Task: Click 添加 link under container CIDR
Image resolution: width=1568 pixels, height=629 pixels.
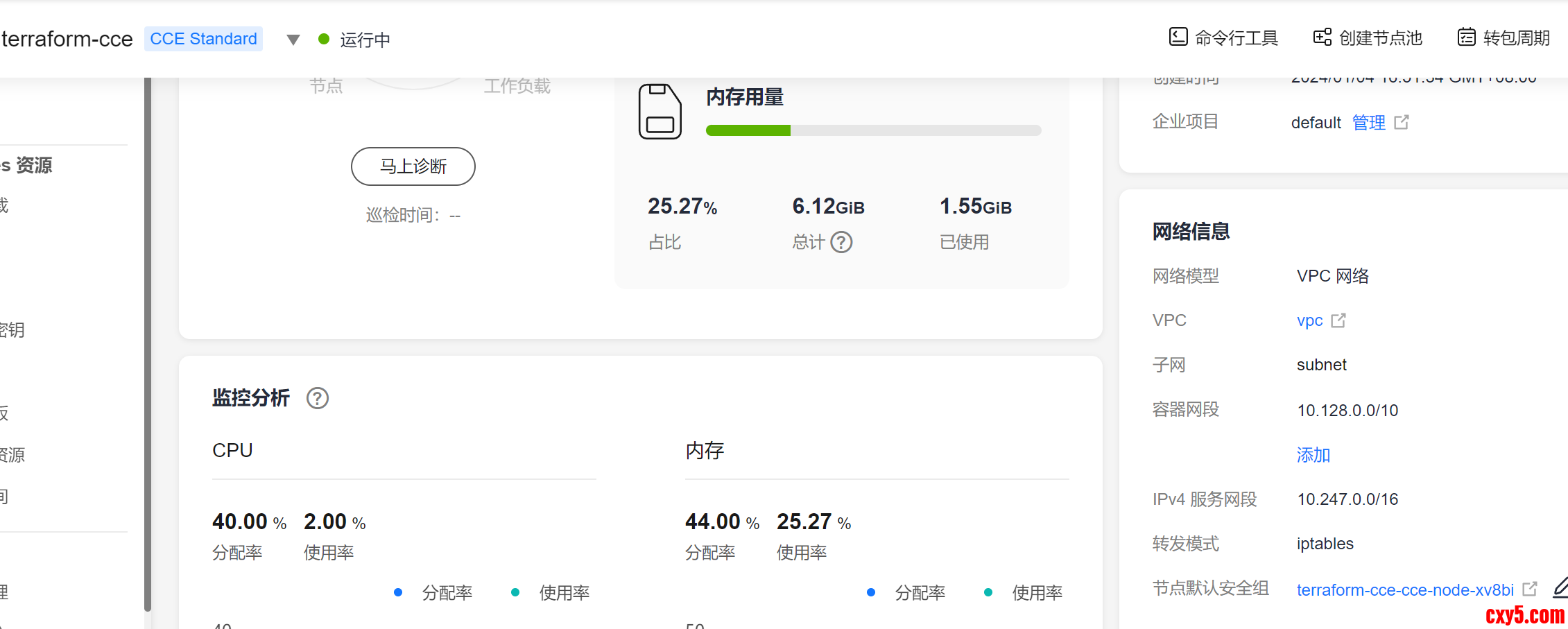Action: click(x=1313, y=455)
